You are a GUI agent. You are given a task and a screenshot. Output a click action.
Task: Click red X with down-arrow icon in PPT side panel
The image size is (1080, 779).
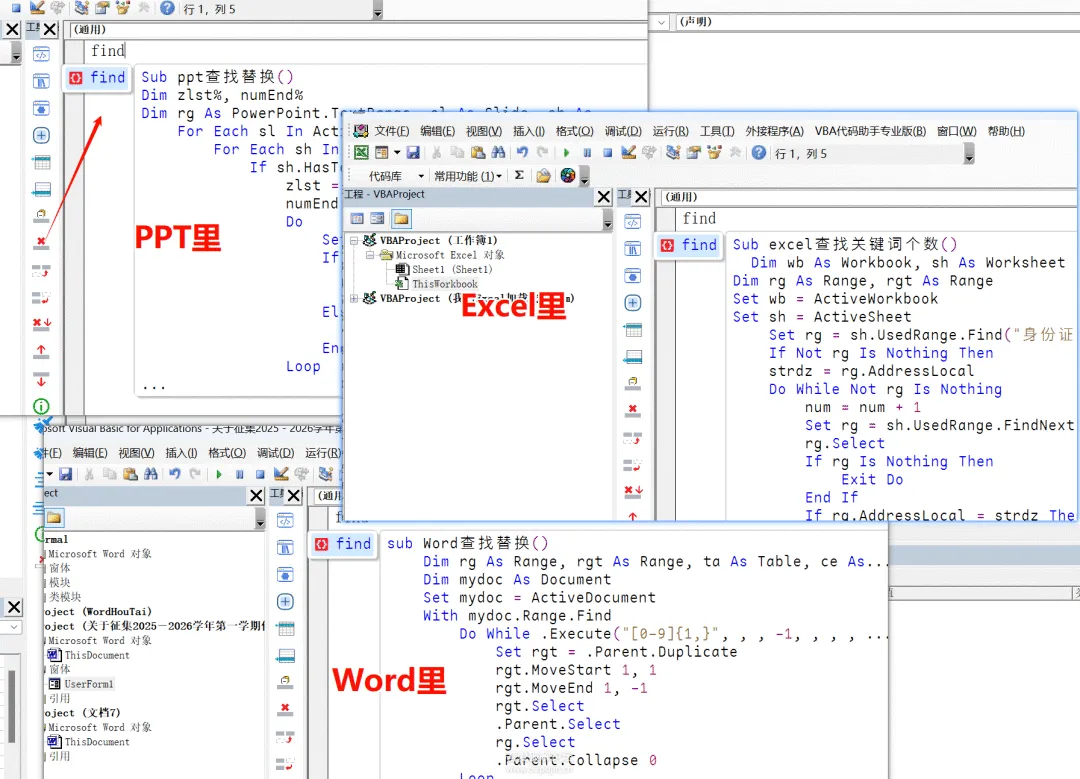[41, 324]
